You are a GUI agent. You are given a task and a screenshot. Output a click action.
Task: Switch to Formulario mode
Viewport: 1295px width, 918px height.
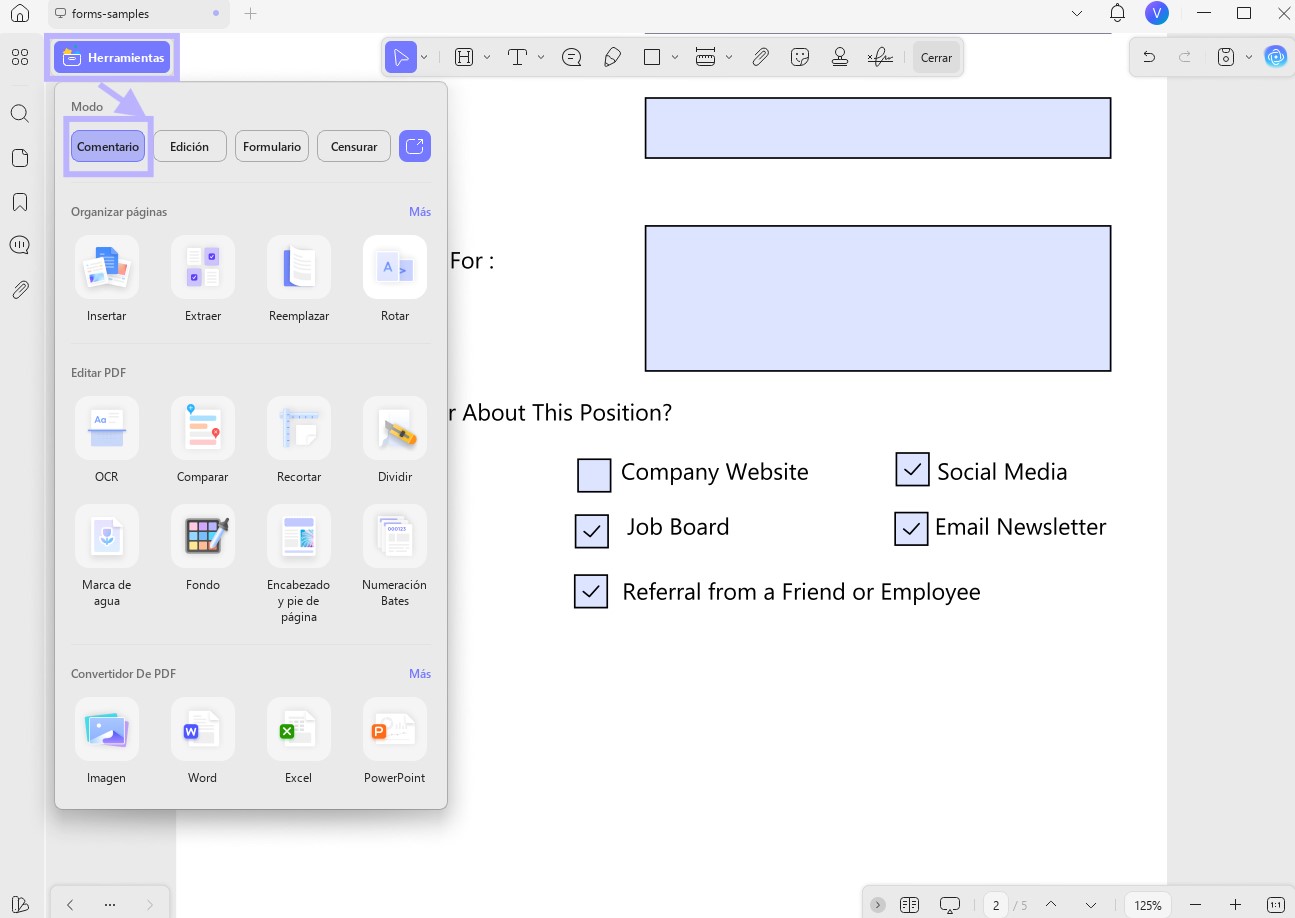[x=272, y=146]
